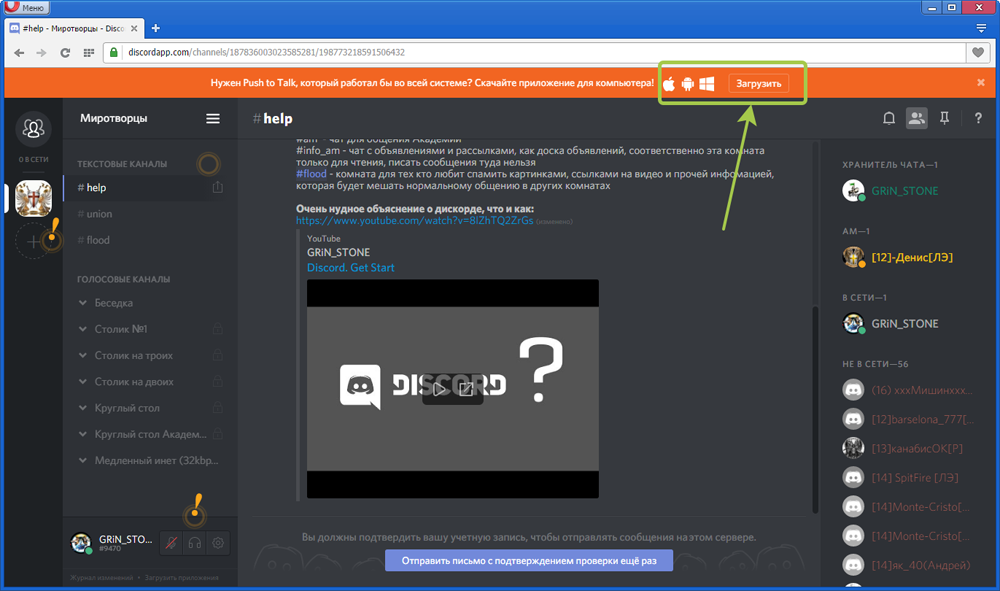Open the Opera Меню button
The width and height of the screenshot is (1000, 591).
coord(27,8)
